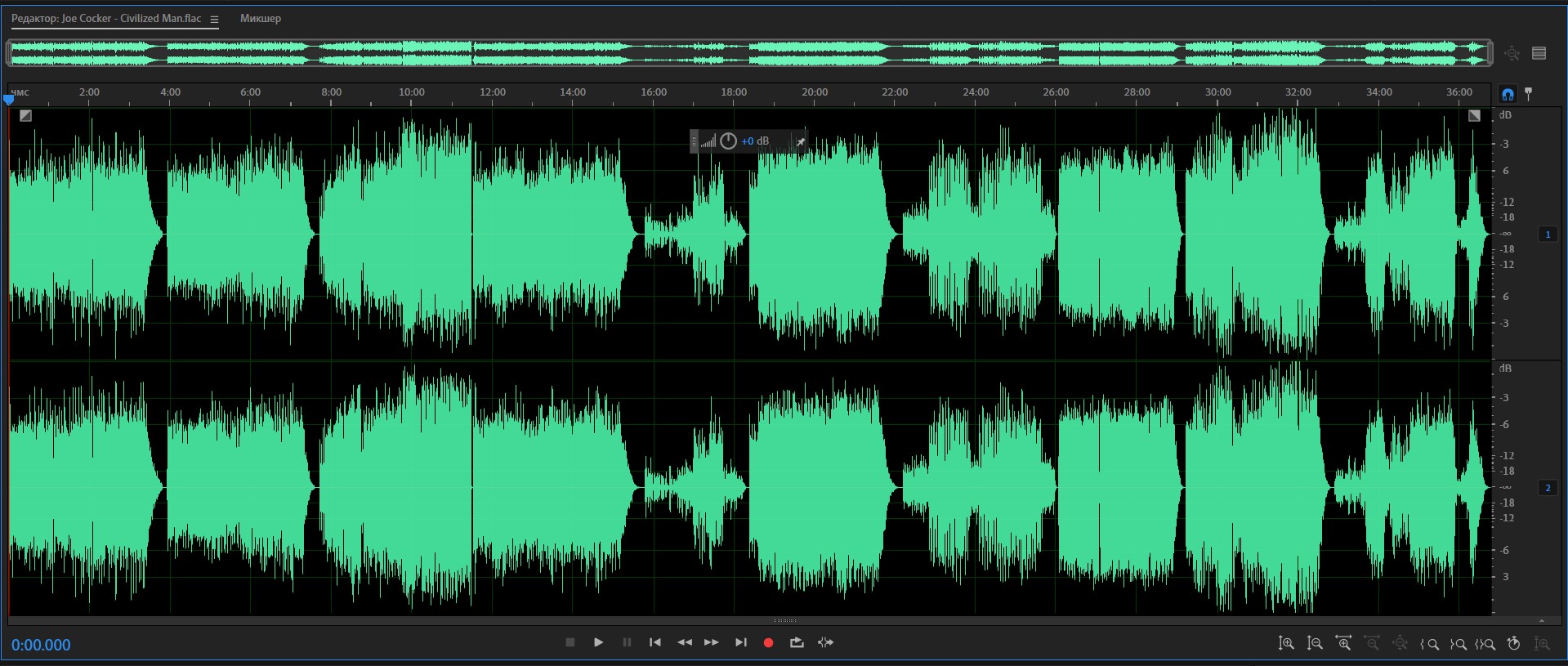The width and height of the screenshot is (1568, 666).
Task: Click Zoom Out Amplitude icon
Action: click(x=1315, y=644)
